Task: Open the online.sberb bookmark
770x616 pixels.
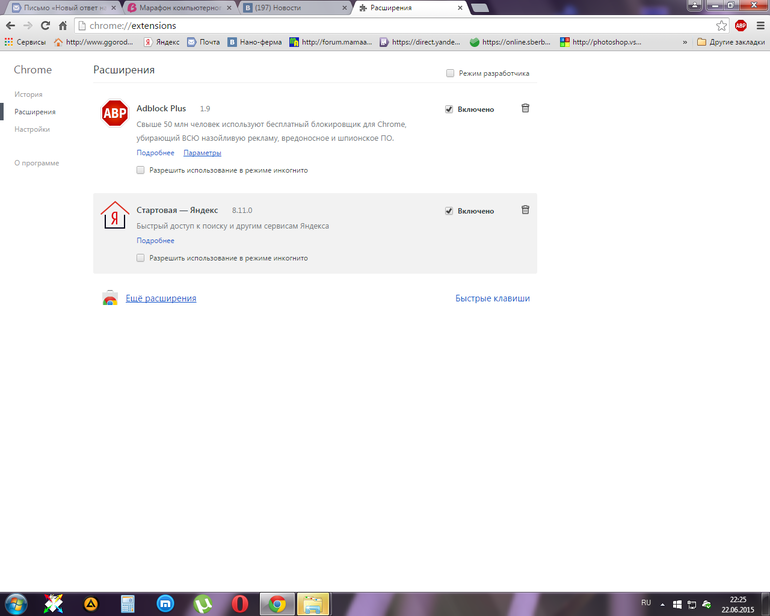Action: 510,42
